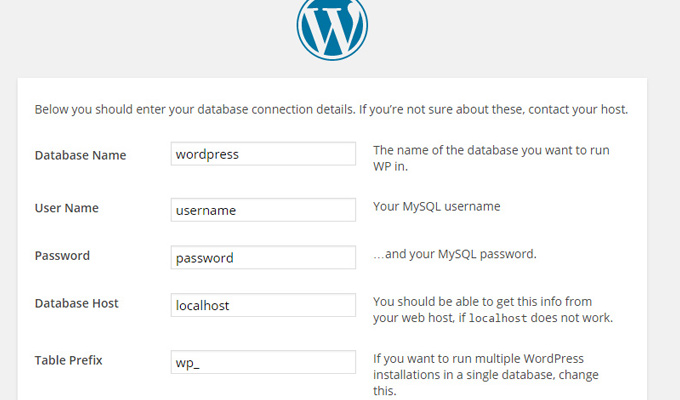Click the multiple WordPress installations description
Screen dimensions: 680x400
[486, 374]
